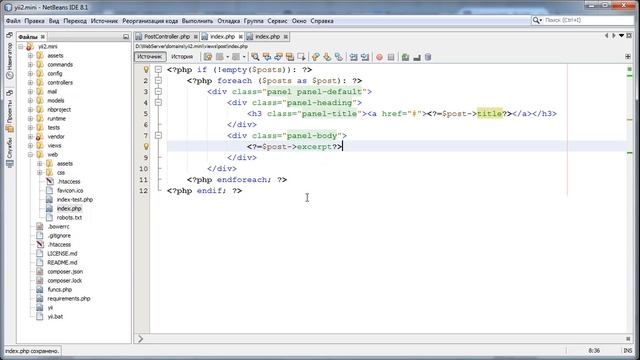Collapse the yii2.mini root tree node
Viewport: 640px width, 360px height.
pyautogui.click(x=21, y=47)
